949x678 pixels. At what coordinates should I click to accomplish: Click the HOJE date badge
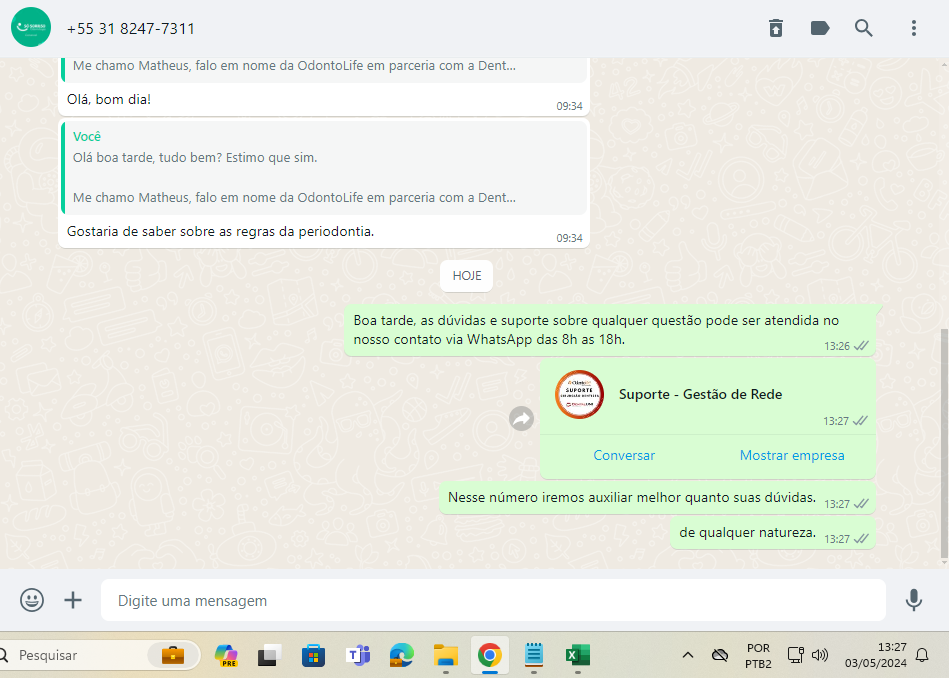pyautogui.click(x=467, y=276)
